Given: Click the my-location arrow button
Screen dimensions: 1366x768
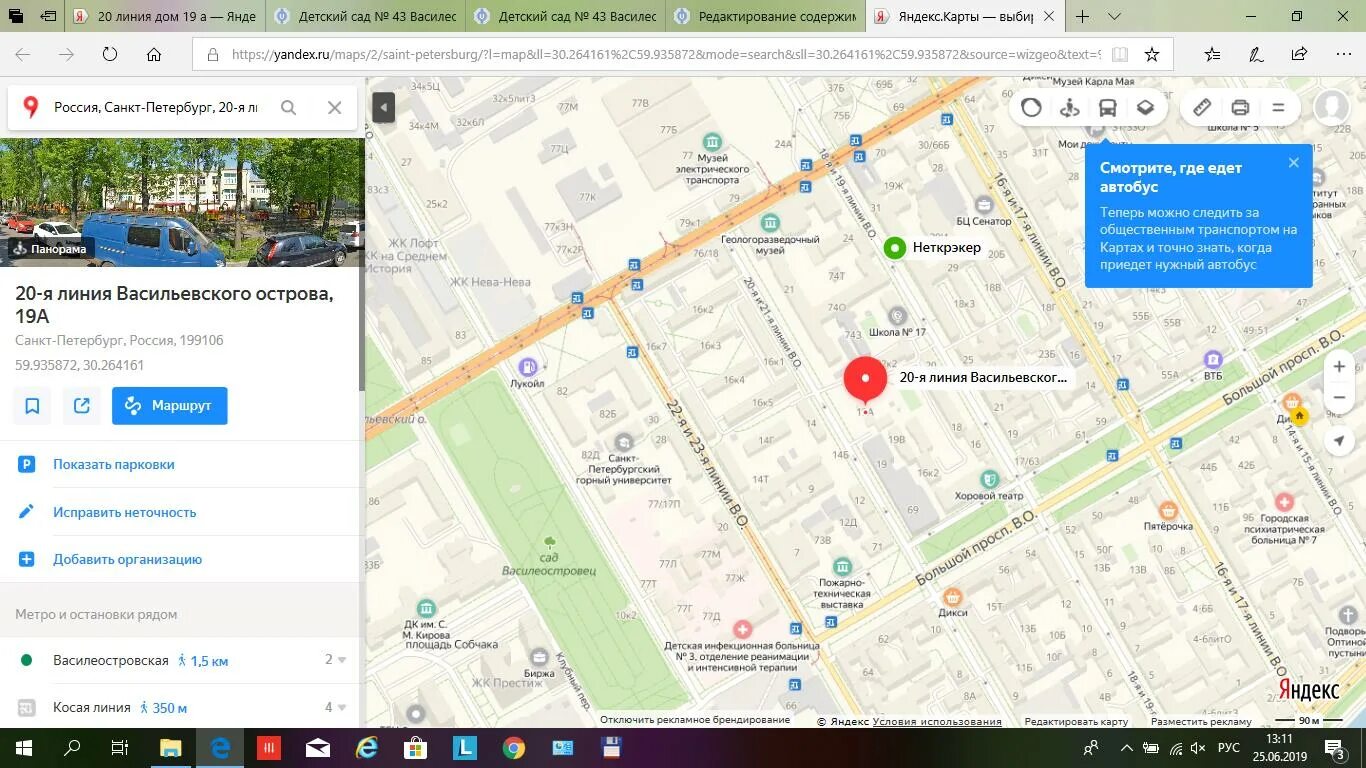Looking at the screenshot, I should pyautogui.click(x=1339, y=440).
